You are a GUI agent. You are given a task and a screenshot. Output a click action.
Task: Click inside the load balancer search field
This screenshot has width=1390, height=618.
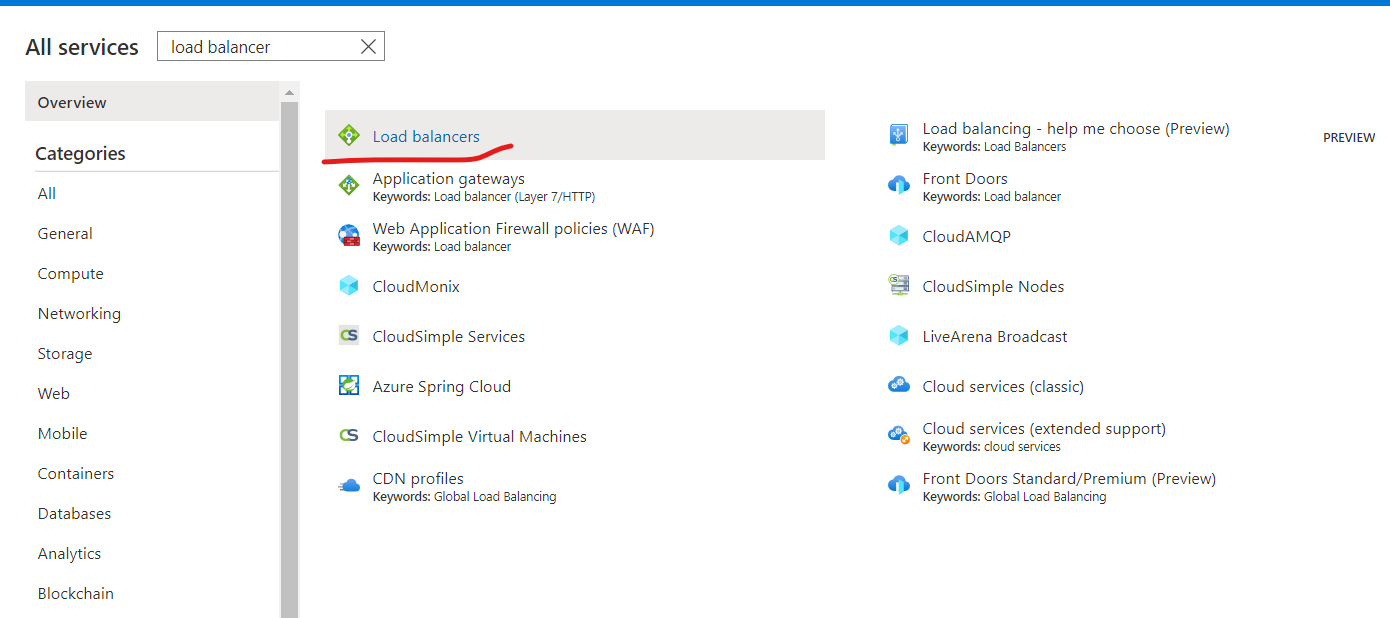(x=250, y=46)
